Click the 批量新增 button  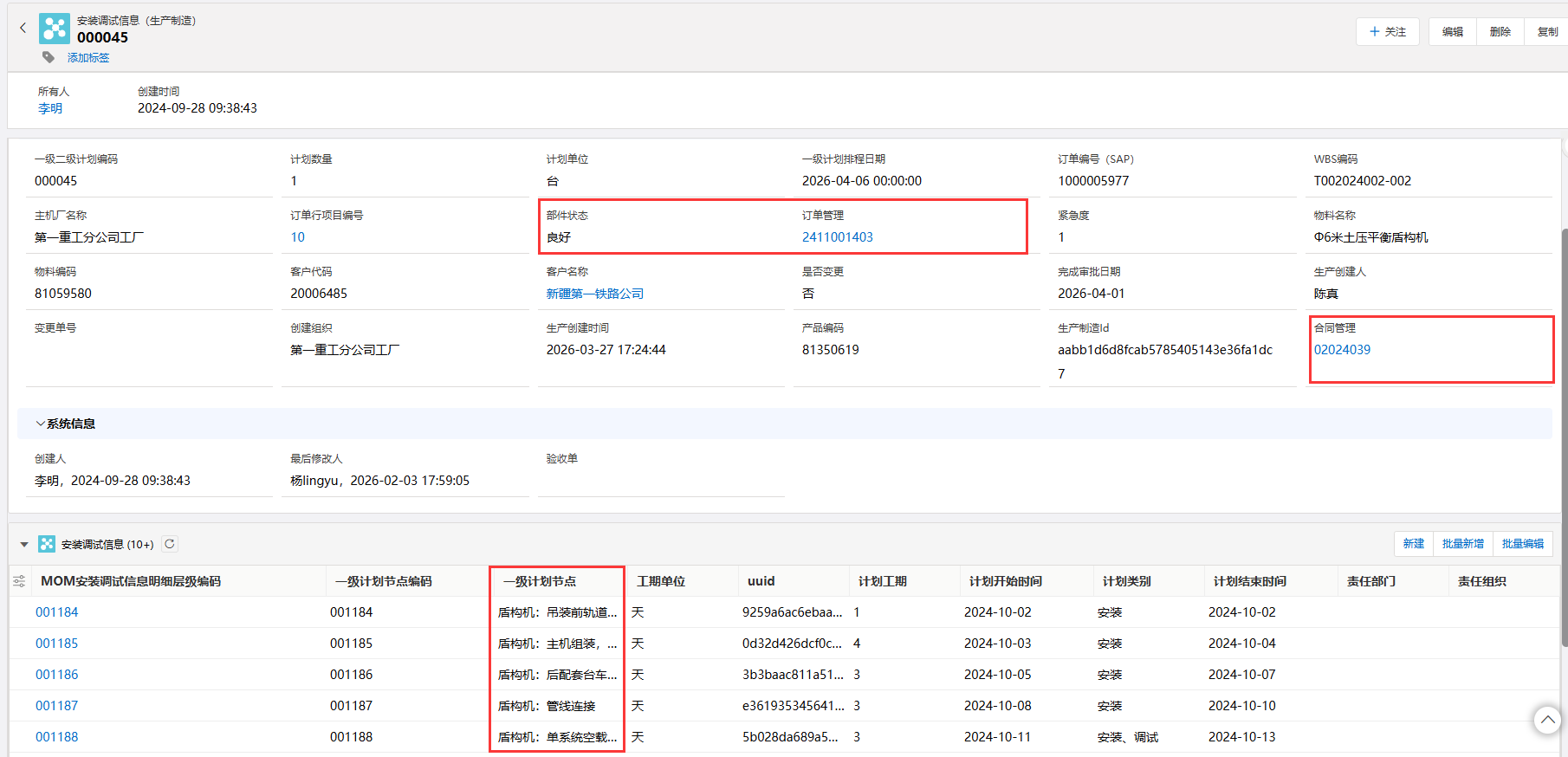(x=1462, y=544)
